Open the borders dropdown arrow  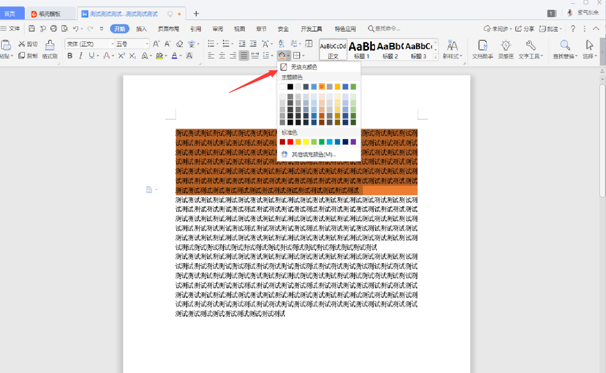pos(303,56)
